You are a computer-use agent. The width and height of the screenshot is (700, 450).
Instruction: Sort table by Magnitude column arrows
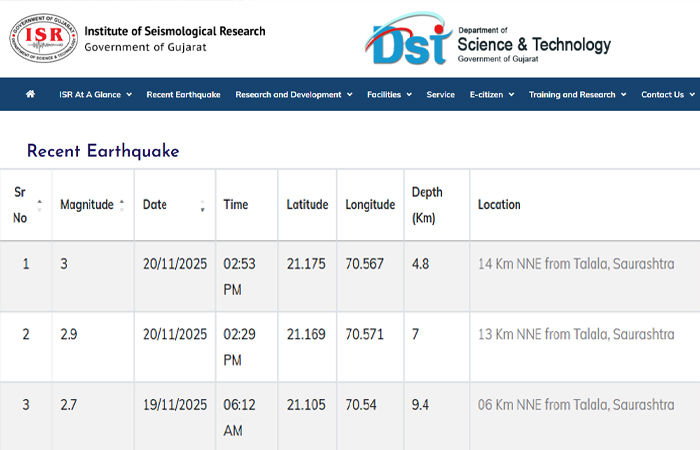point(122,205)
